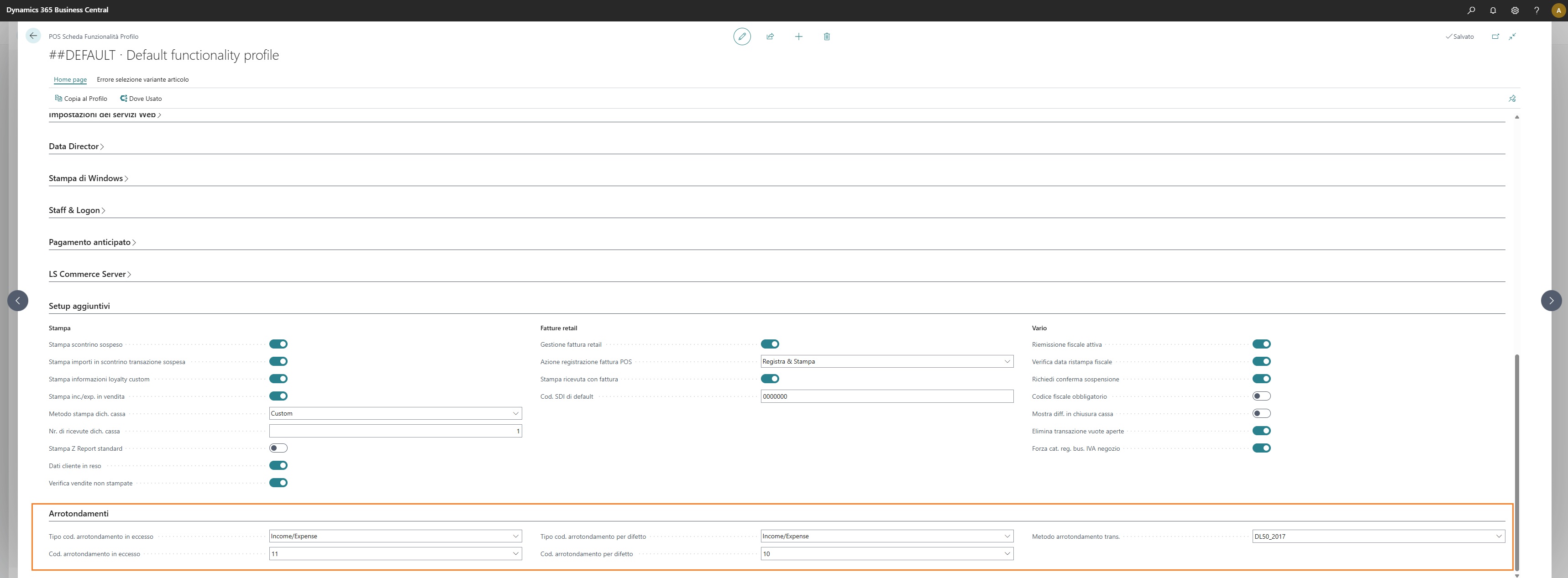Screen dimensions: 1568x578
Task: Open Azione registrazione fattura POS dropdown
Action: tap(886, 361)
